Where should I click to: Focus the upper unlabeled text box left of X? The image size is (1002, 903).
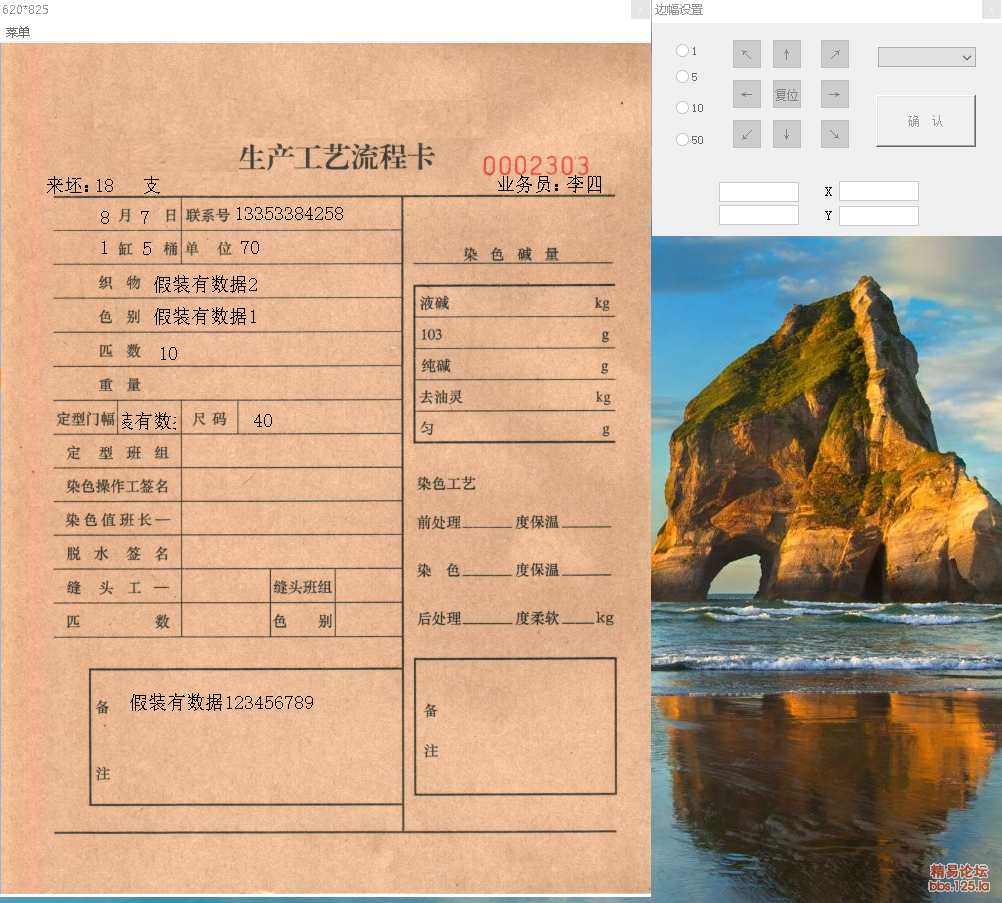click(758, 192)
